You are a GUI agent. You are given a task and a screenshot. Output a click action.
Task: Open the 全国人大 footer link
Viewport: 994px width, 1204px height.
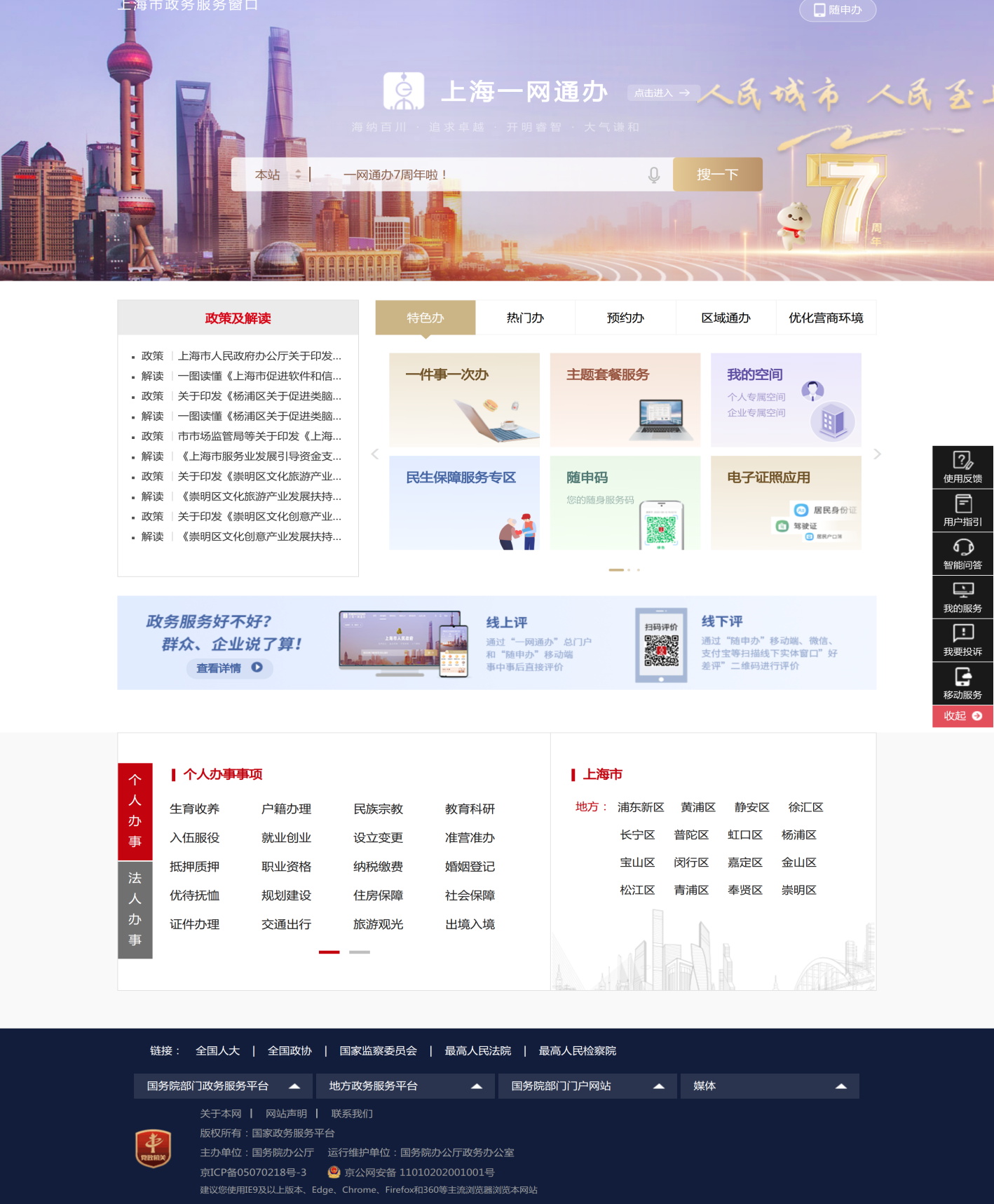point(218,1050)
